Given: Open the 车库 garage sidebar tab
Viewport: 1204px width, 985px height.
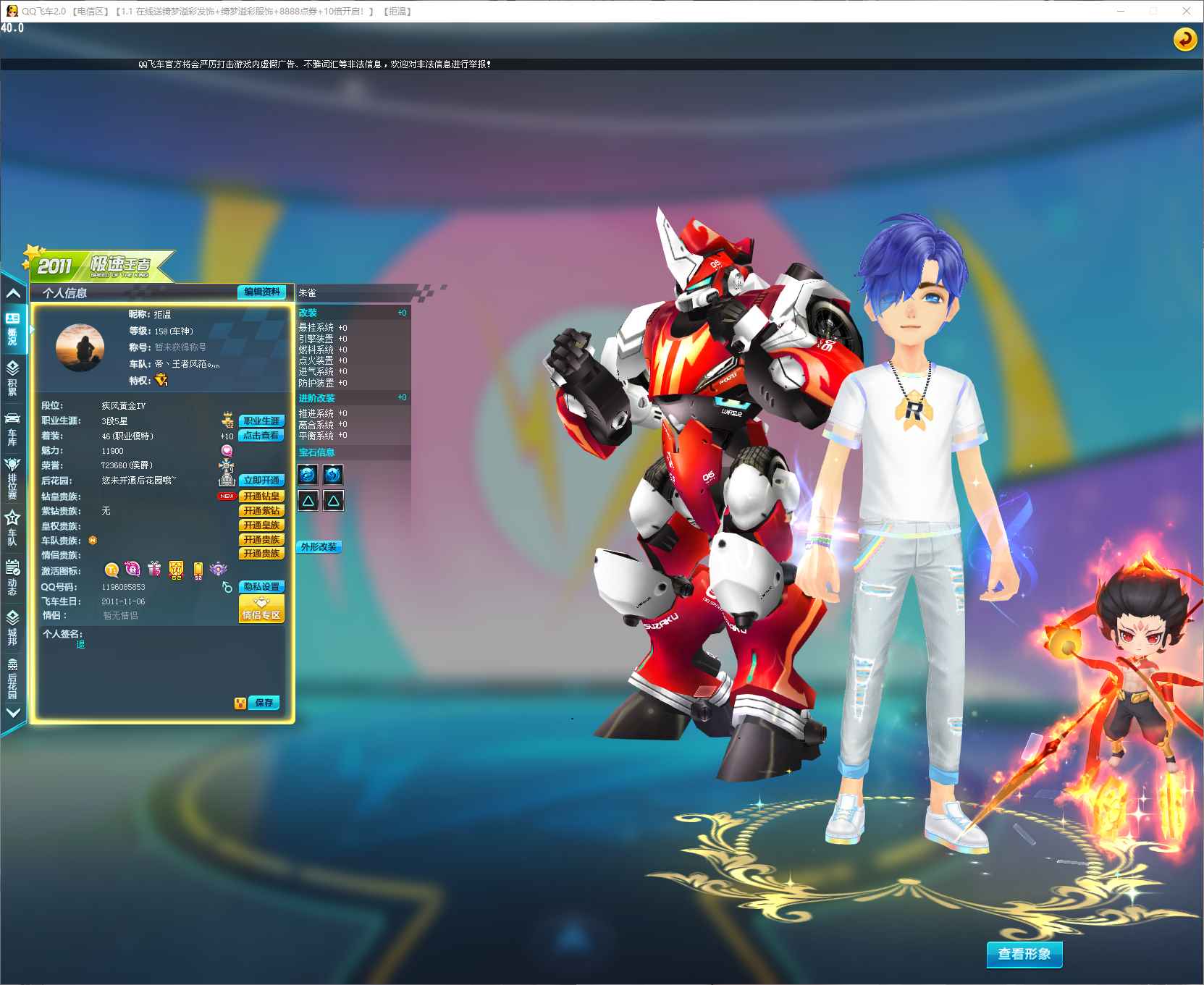Looking at the screenshot, I should [x=12, y=428].
